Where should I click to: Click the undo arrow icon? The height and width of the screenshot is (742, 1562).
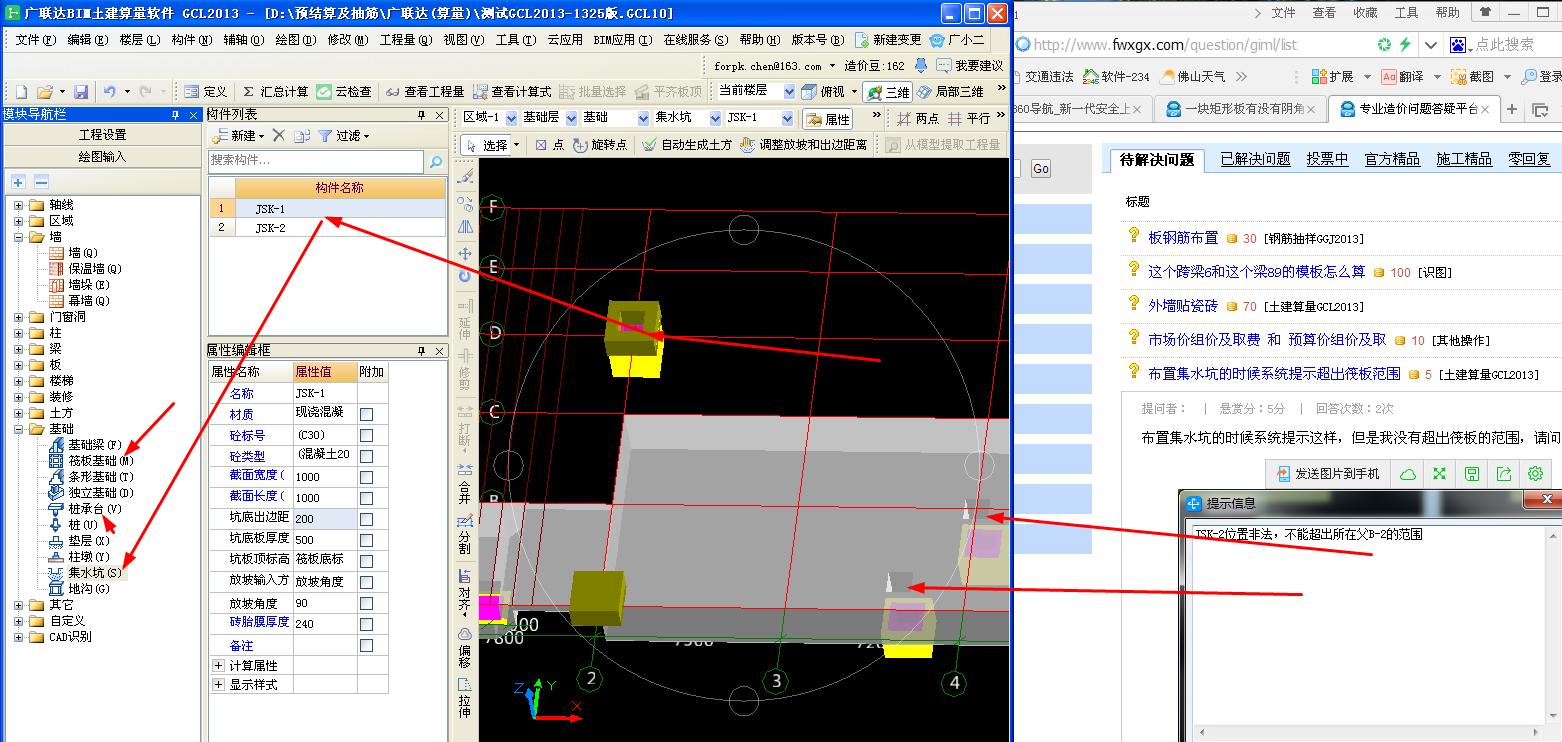(109, 91)
